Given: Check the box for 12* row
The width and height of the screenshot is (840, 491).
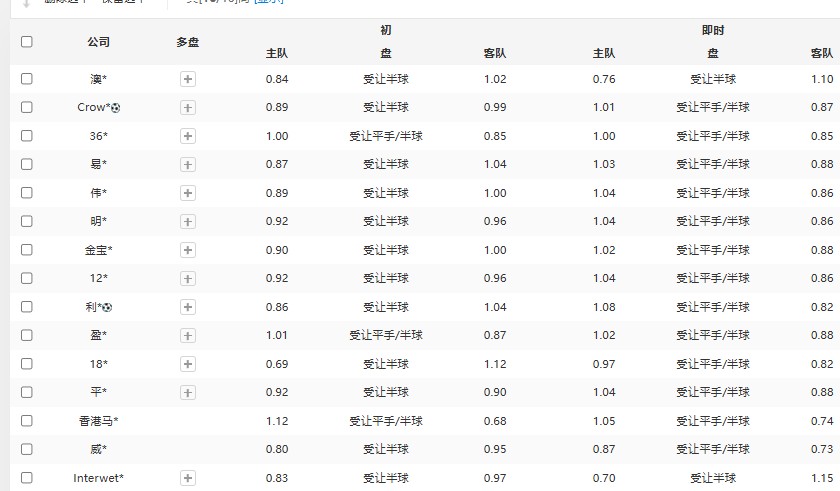Looking at the screenshot, I should point(26,278).
